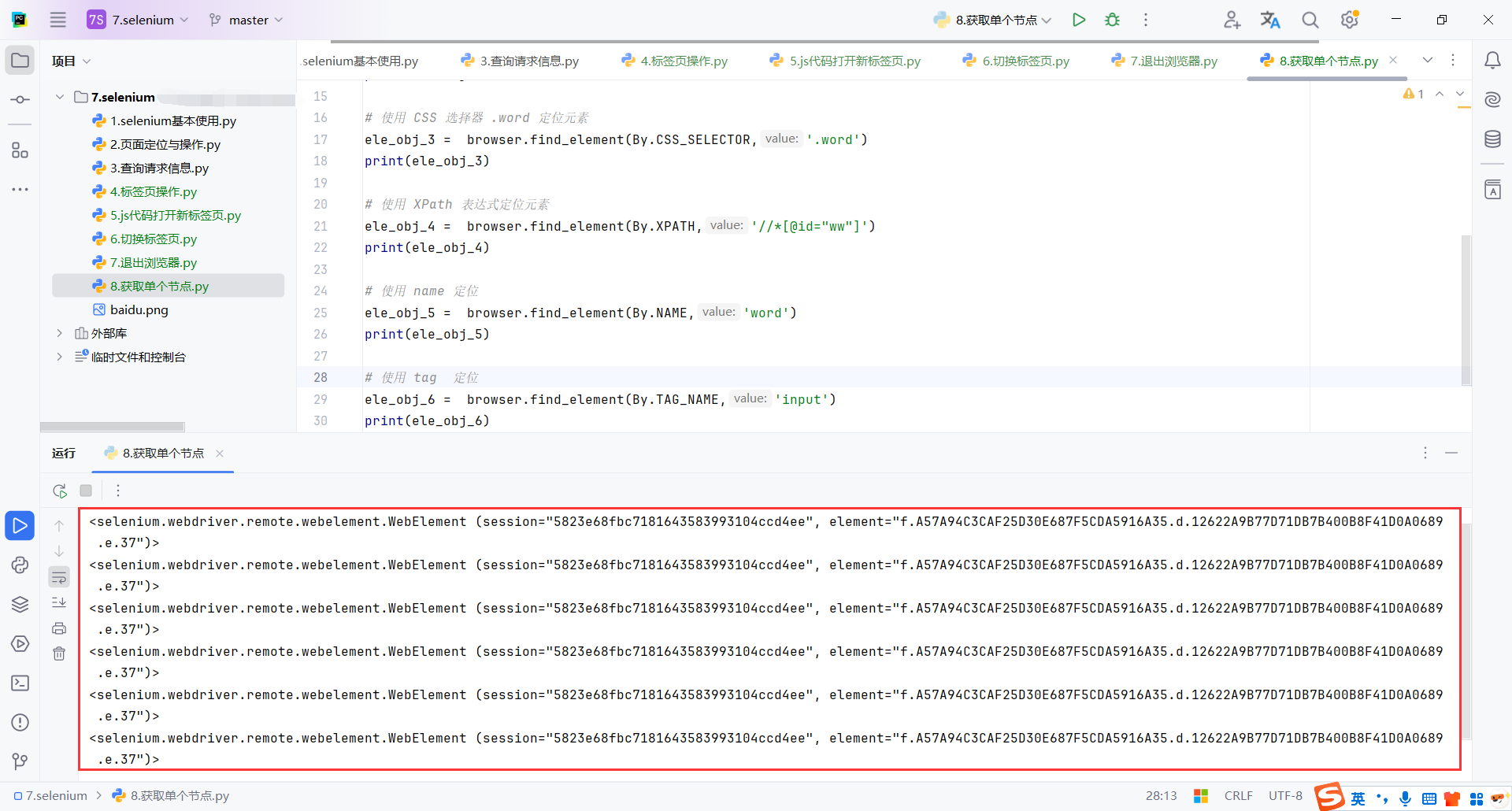Toggle the Project tool window folder icon

click(x=20, y=61)
